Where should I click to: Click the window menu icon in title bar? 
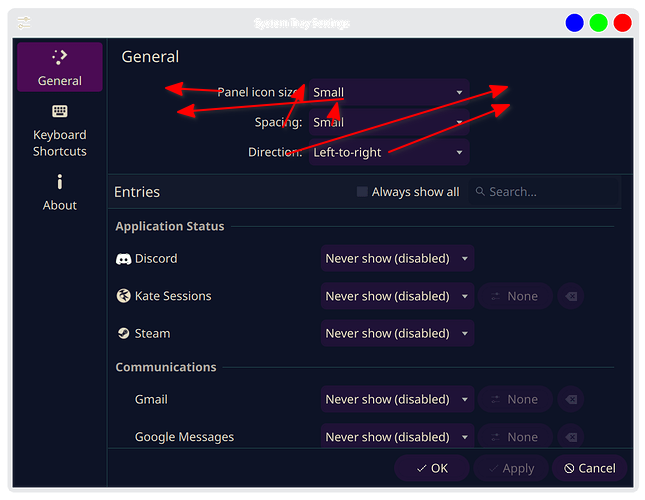point(24,23)
